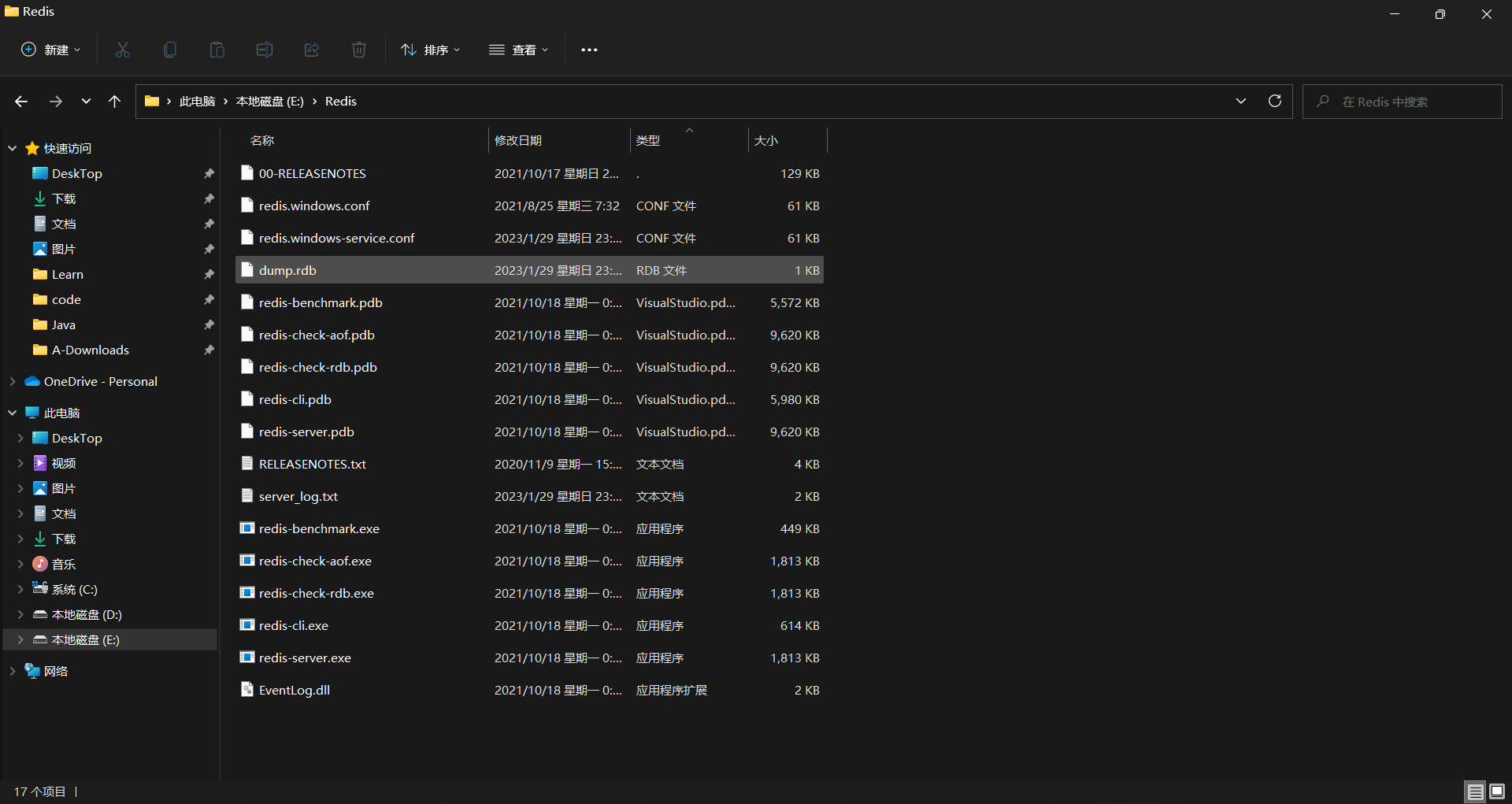Screen dimensions: 1512x804
Task: Click the redis-server.exe file icon
Action: click(247, 658)
